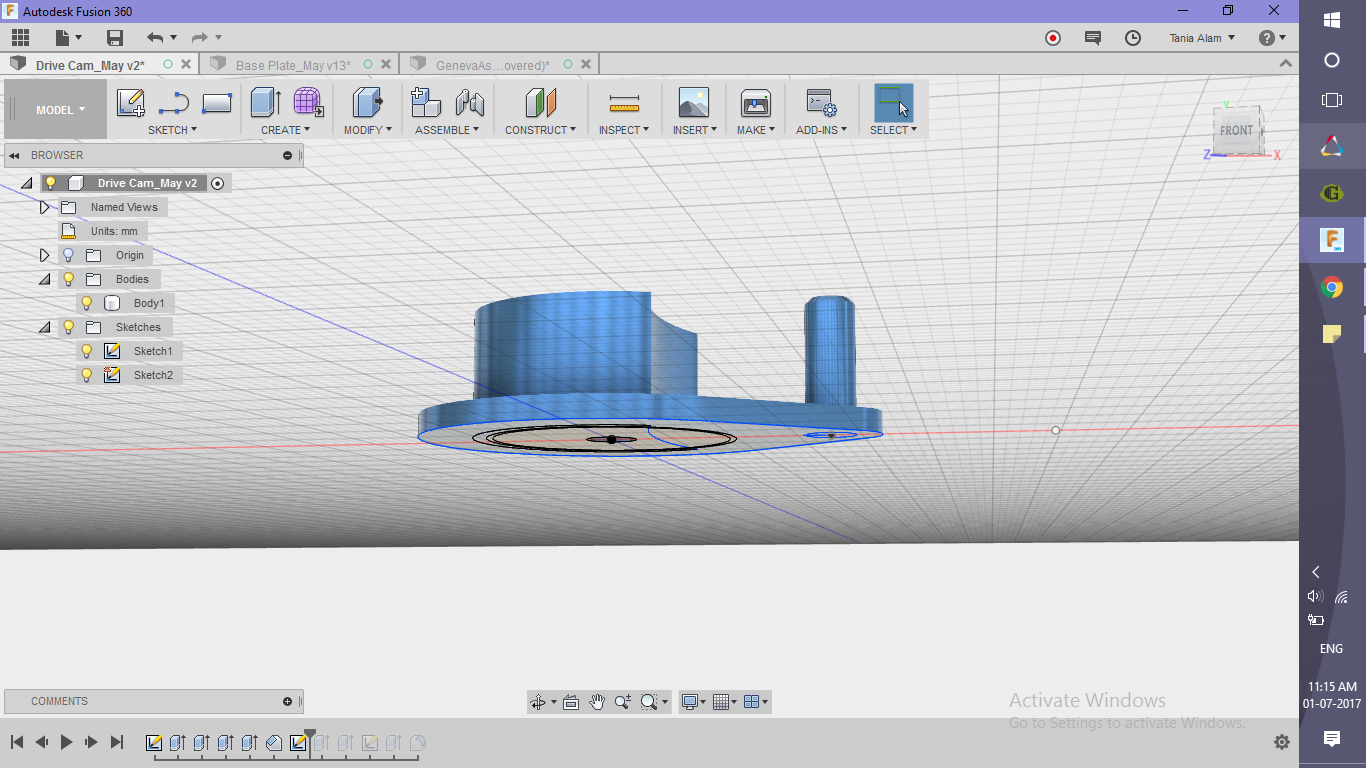This screenshot has width=1366, height=768.
Task: Activate the Extrude tool
Action: 265,103
